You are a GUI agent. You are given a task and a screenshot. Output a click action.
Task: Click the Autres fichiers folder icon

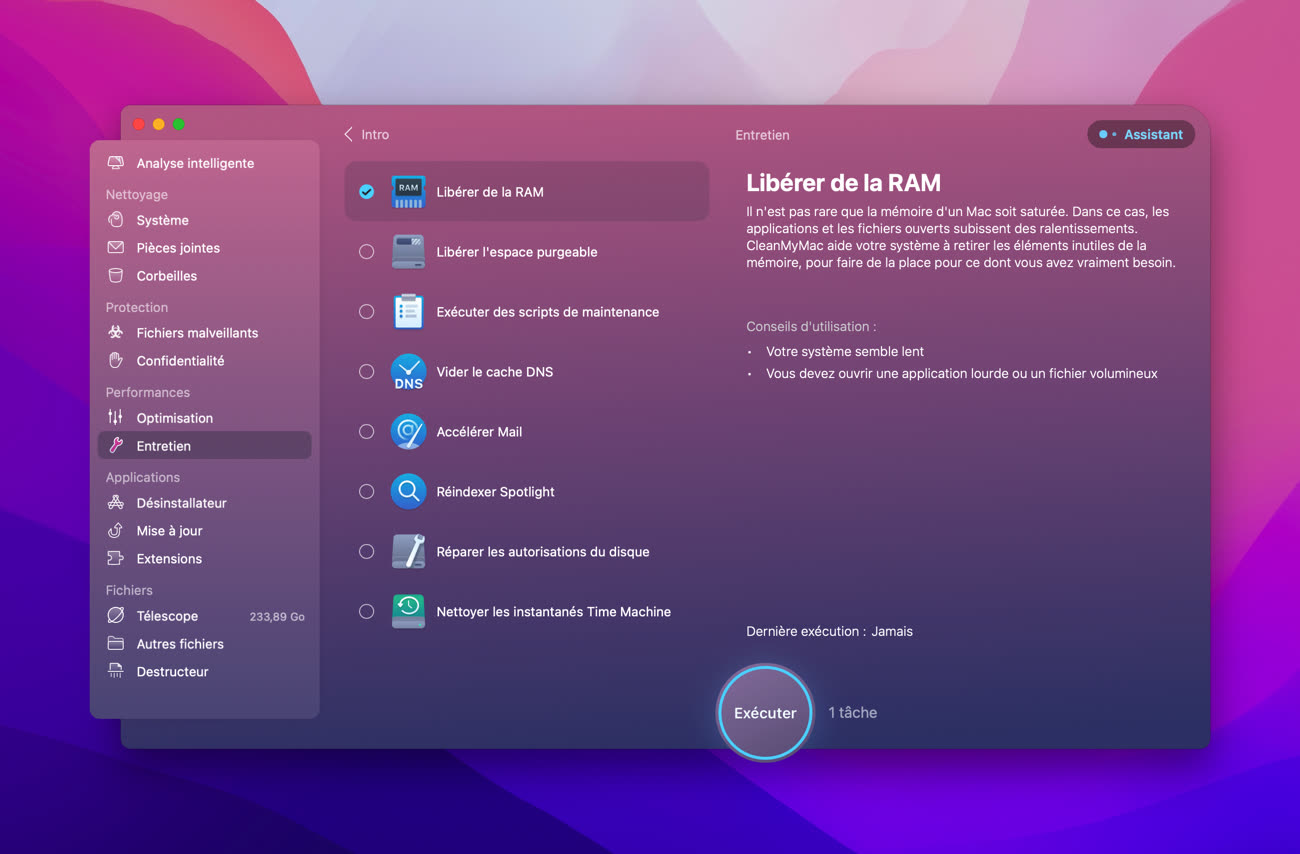116,644
